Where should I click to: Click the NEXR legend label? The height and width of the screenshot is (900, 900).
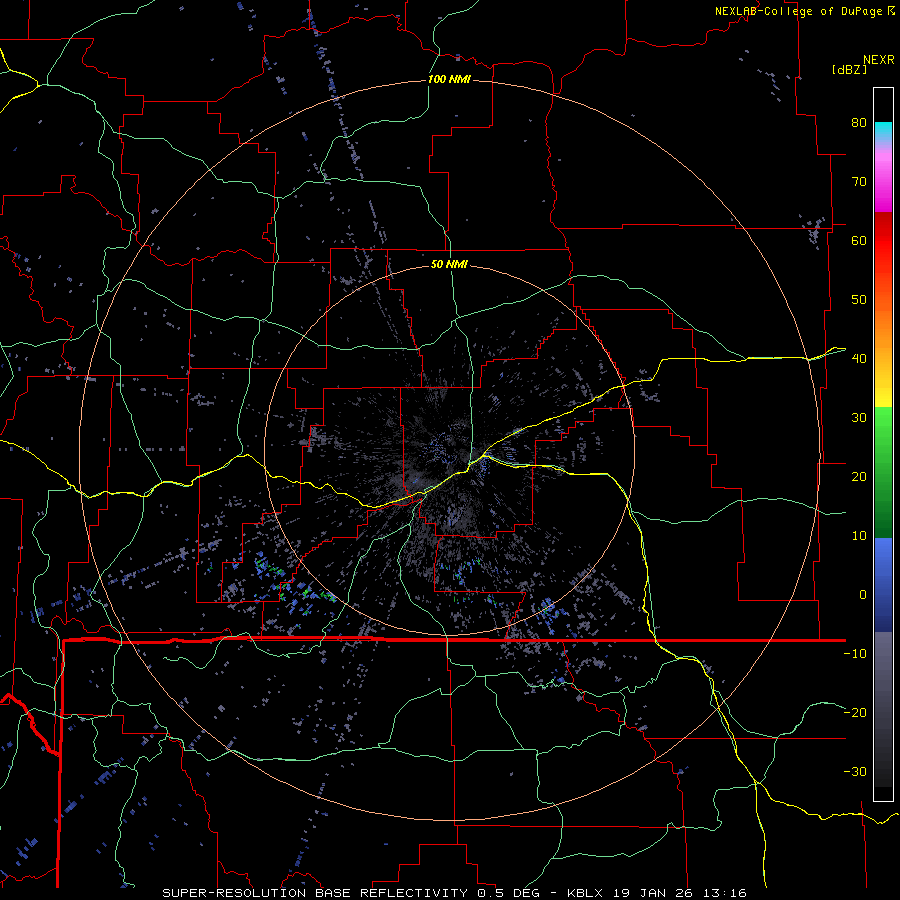[x=878, y=60]
